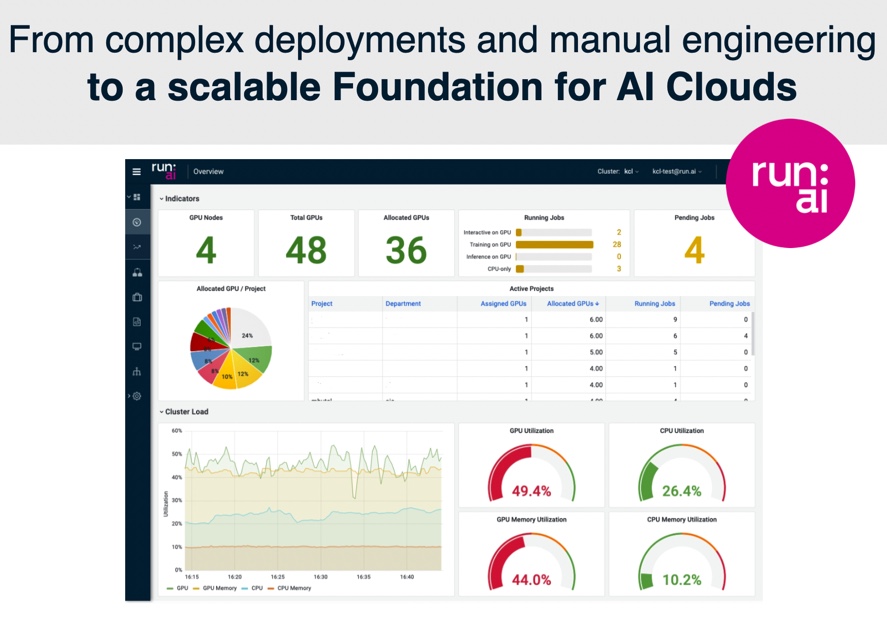This screenshot has width=887, height=625.
Task: Sort table by Department column header
Action: click(x=403, y=304)
